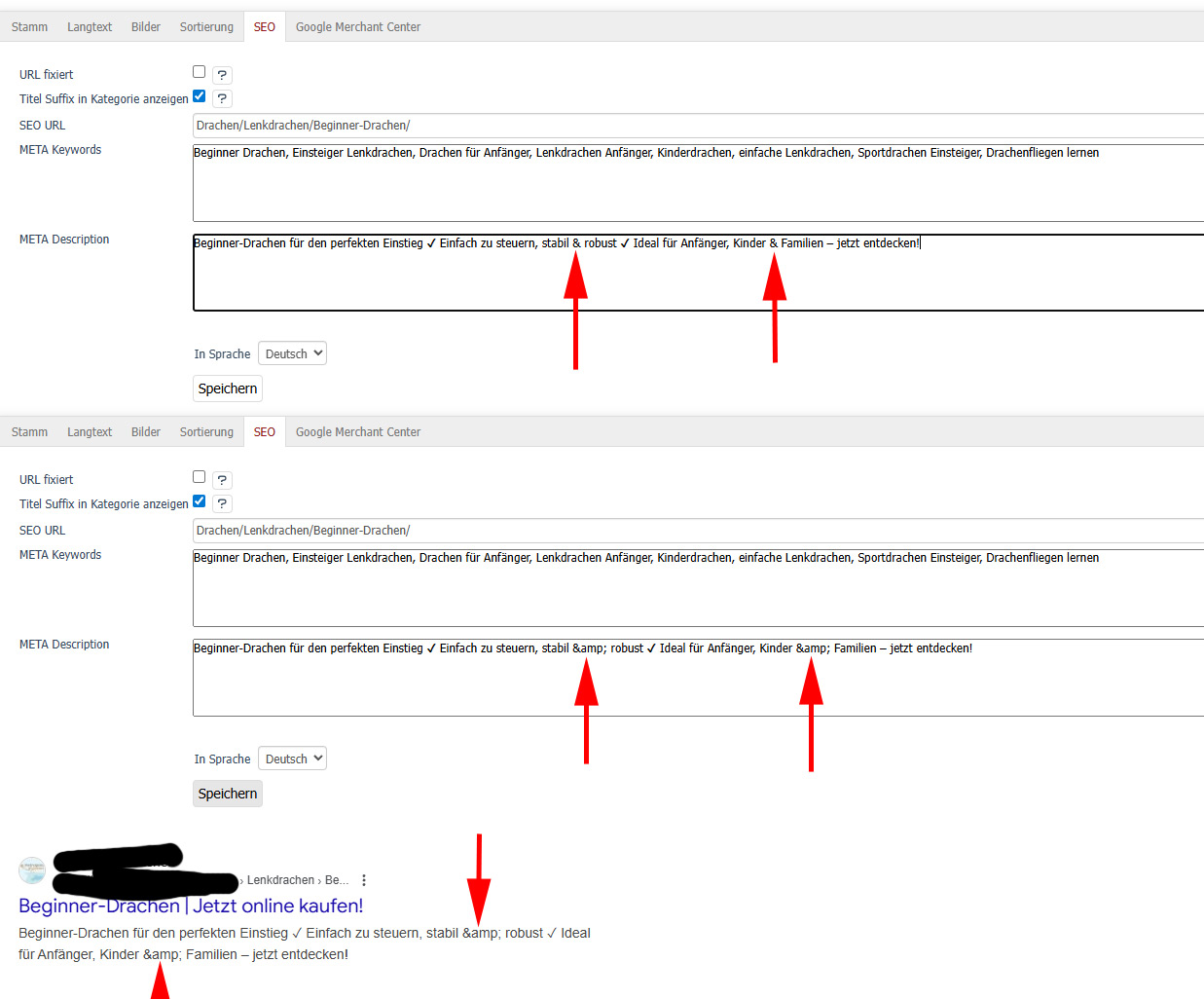Select the Bilder tab in lower form
This screenshot has width=1204, height=999.
(x=146, y=432)
